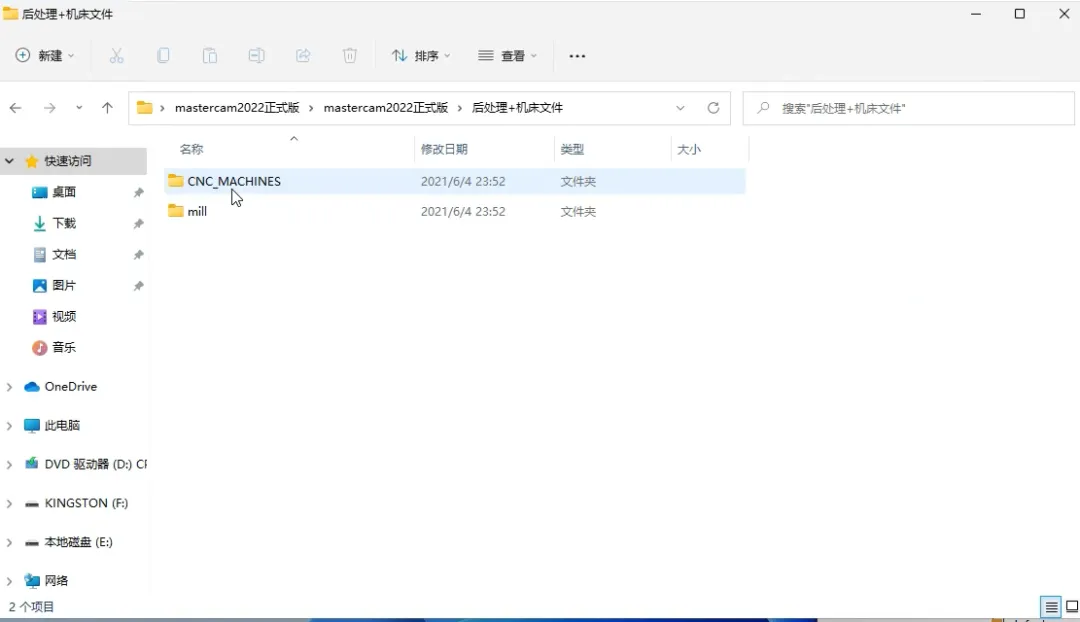Click the first mastercam2022正式版 breadcrumb
Image resolution: width=1080 pixels, height=622 pixels.
pos(237,108)
